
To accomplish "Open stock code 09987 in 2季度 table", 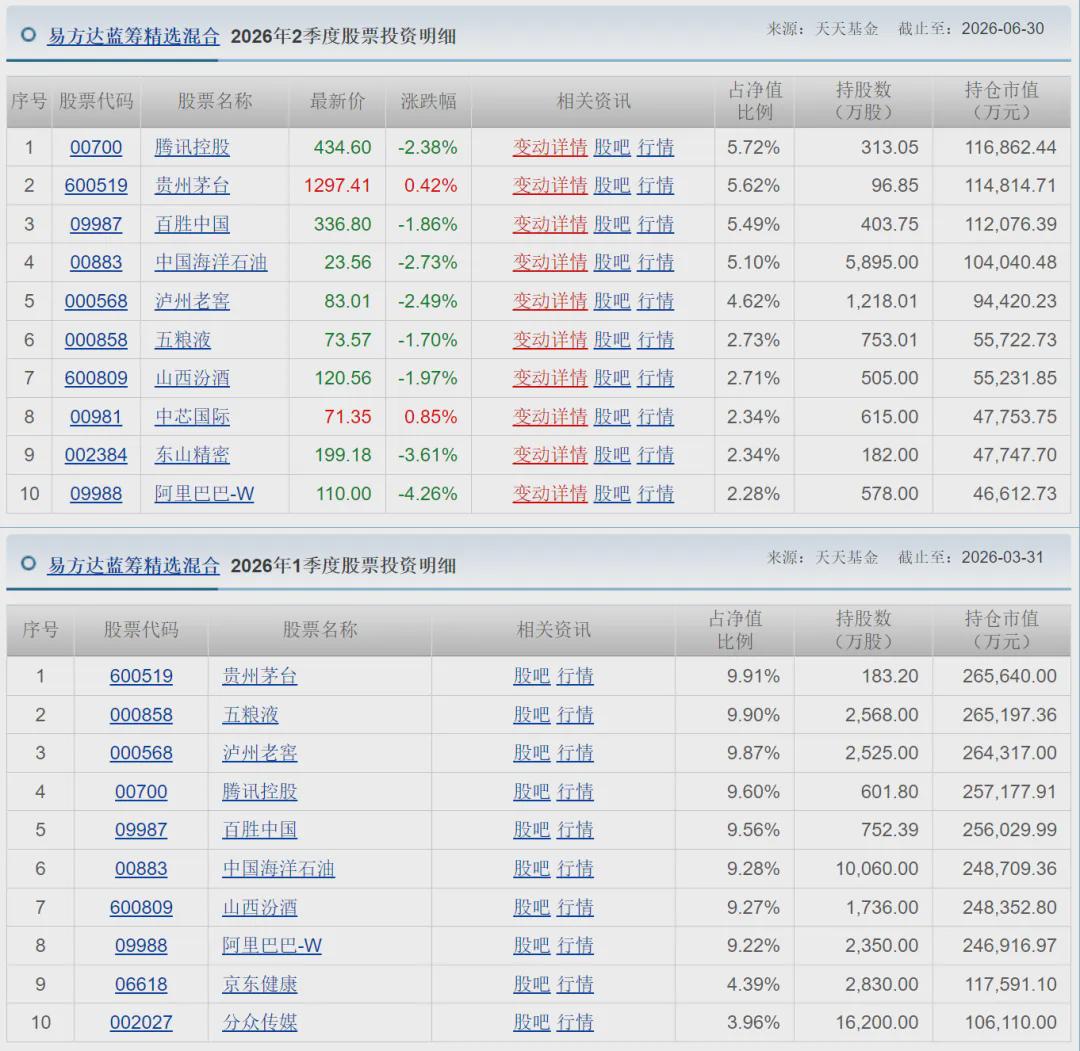I will 96,225.
